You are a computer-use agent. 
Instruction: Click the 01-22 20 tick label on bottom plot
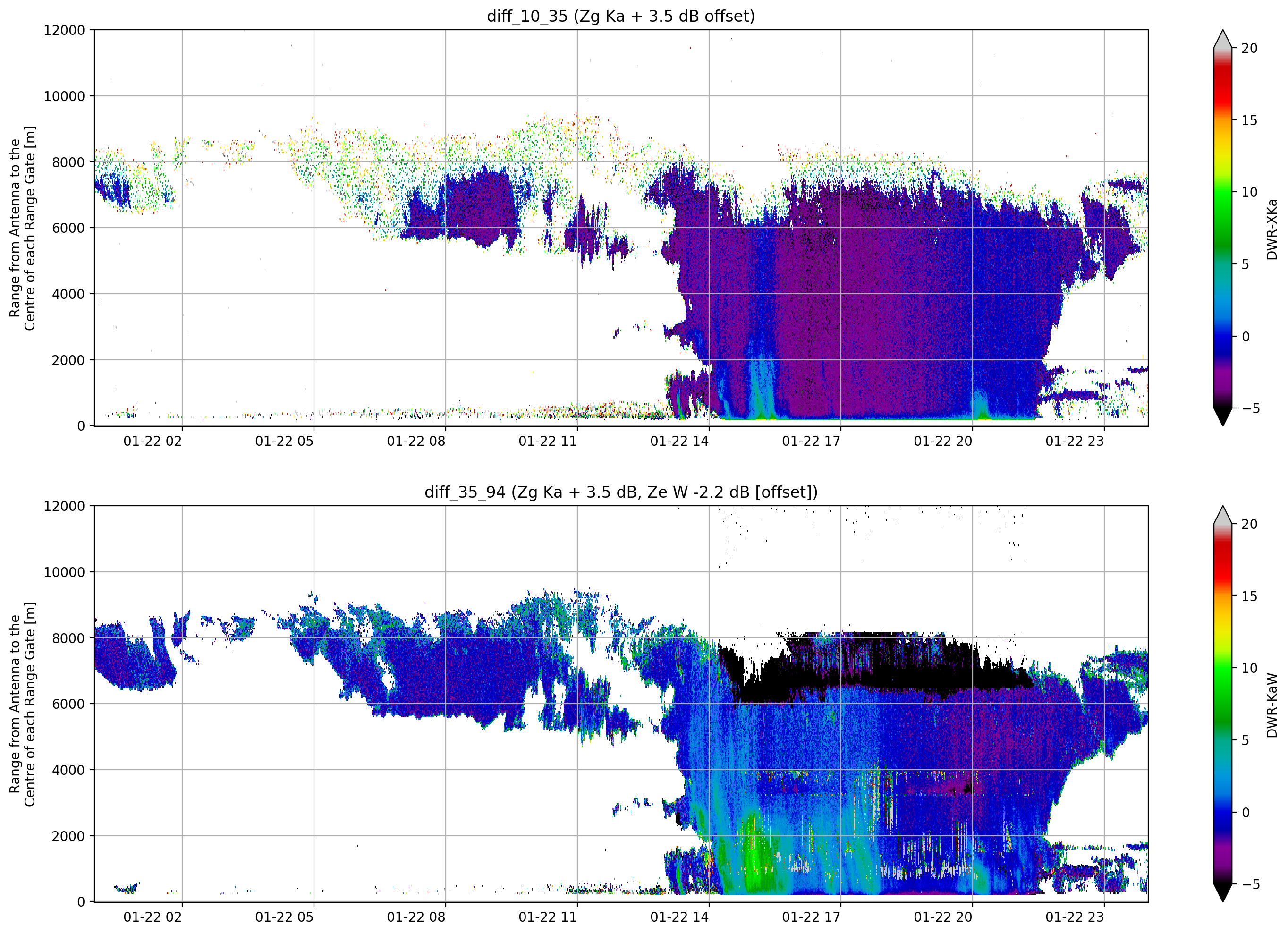click(x=943, y=917)
